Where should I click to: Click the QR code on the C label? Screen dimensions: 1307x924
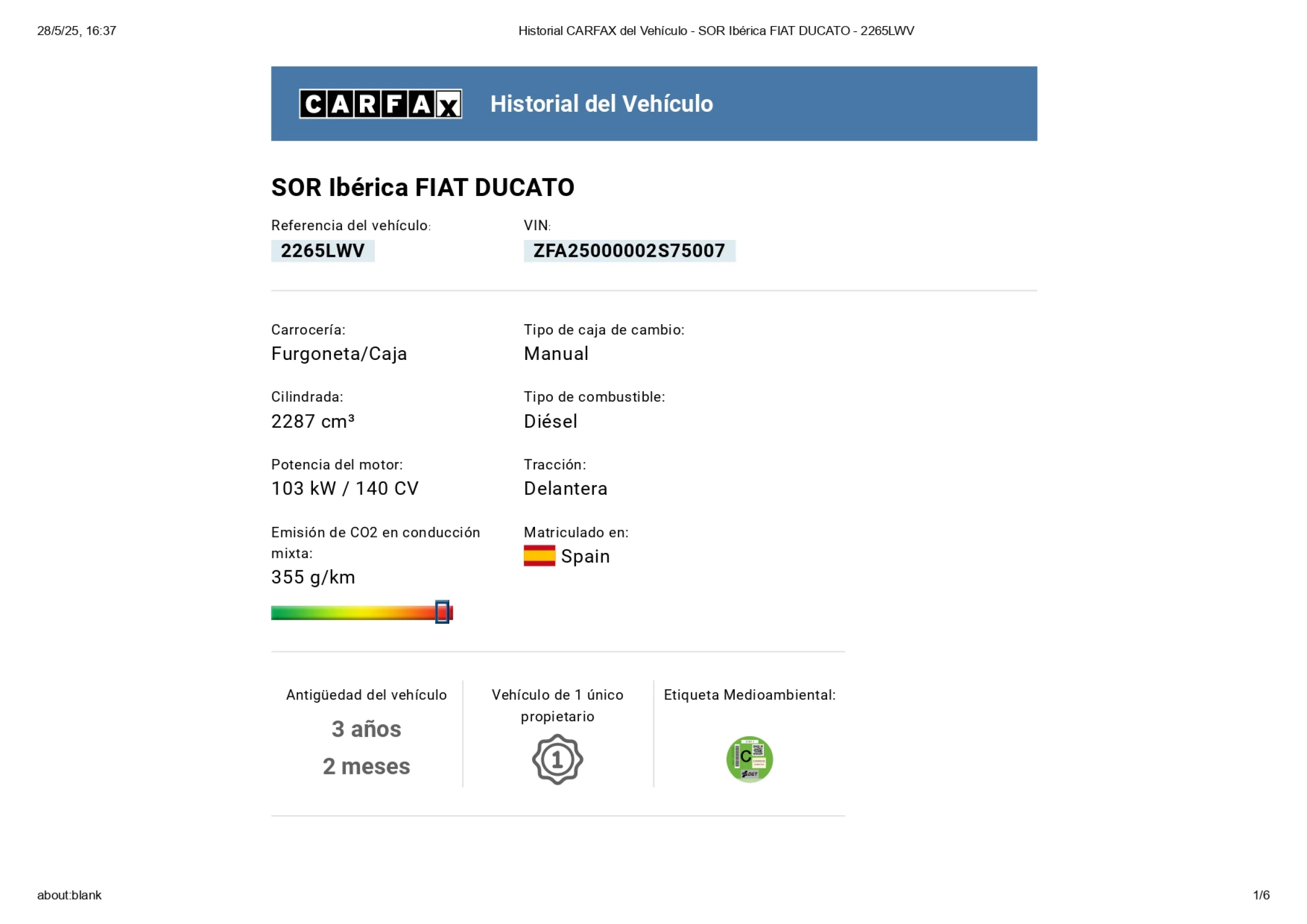click(x=759, y=750)
